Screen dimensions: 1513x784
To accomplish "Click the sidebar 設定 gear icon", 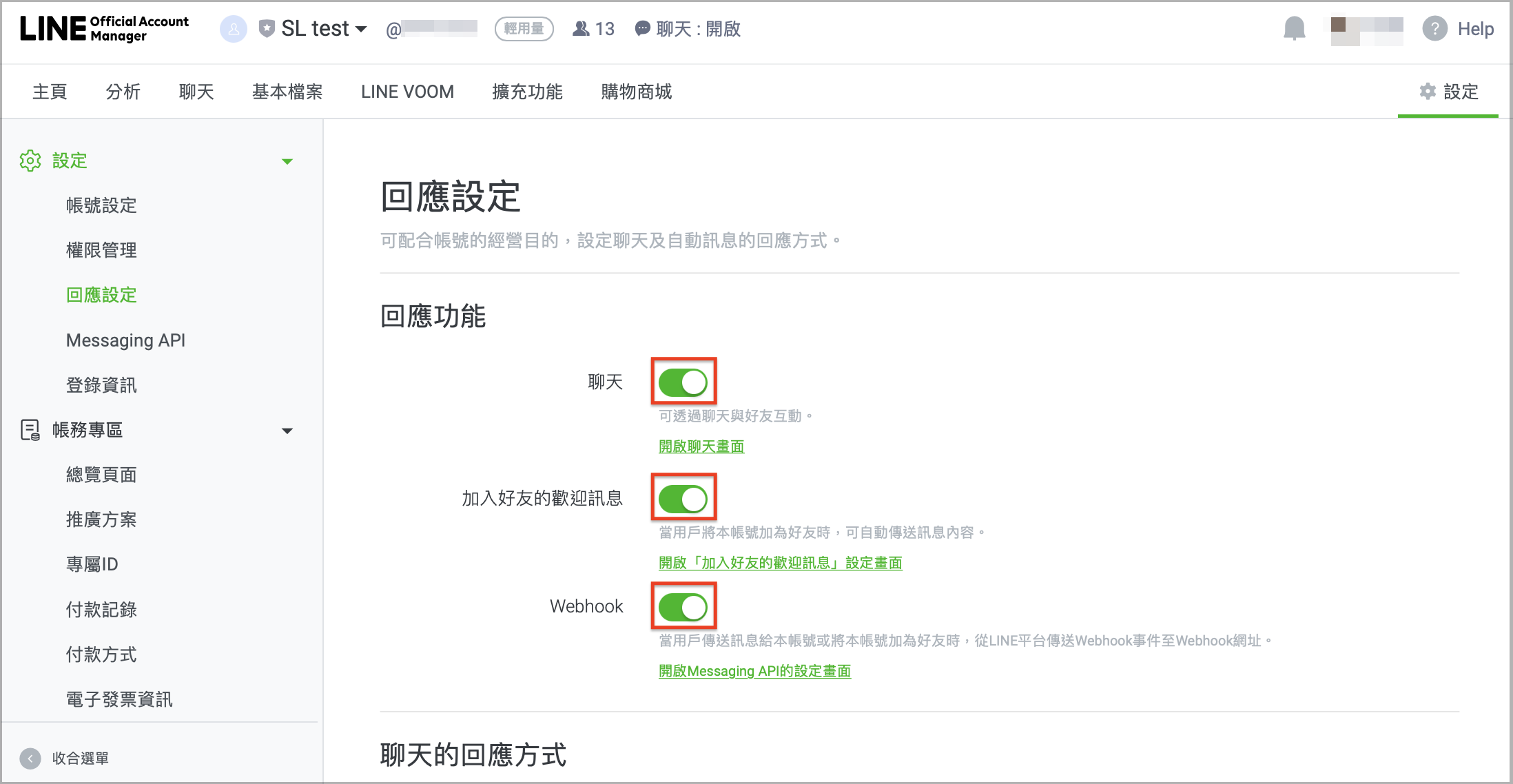I will (x=30, y=161).
